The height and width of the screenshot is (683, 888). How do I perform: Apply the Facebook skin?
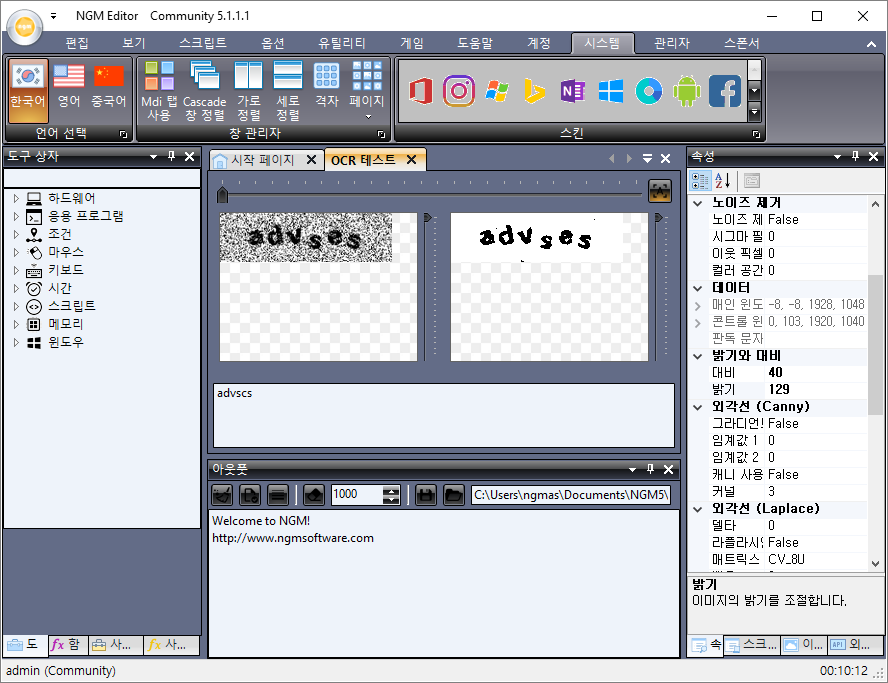pos(725,91)
